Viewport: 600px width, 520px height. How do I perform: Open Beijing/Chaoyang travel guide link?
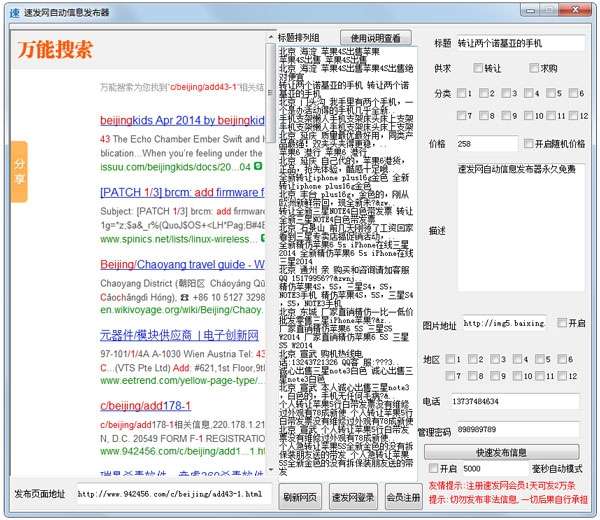tap(182, 264)
